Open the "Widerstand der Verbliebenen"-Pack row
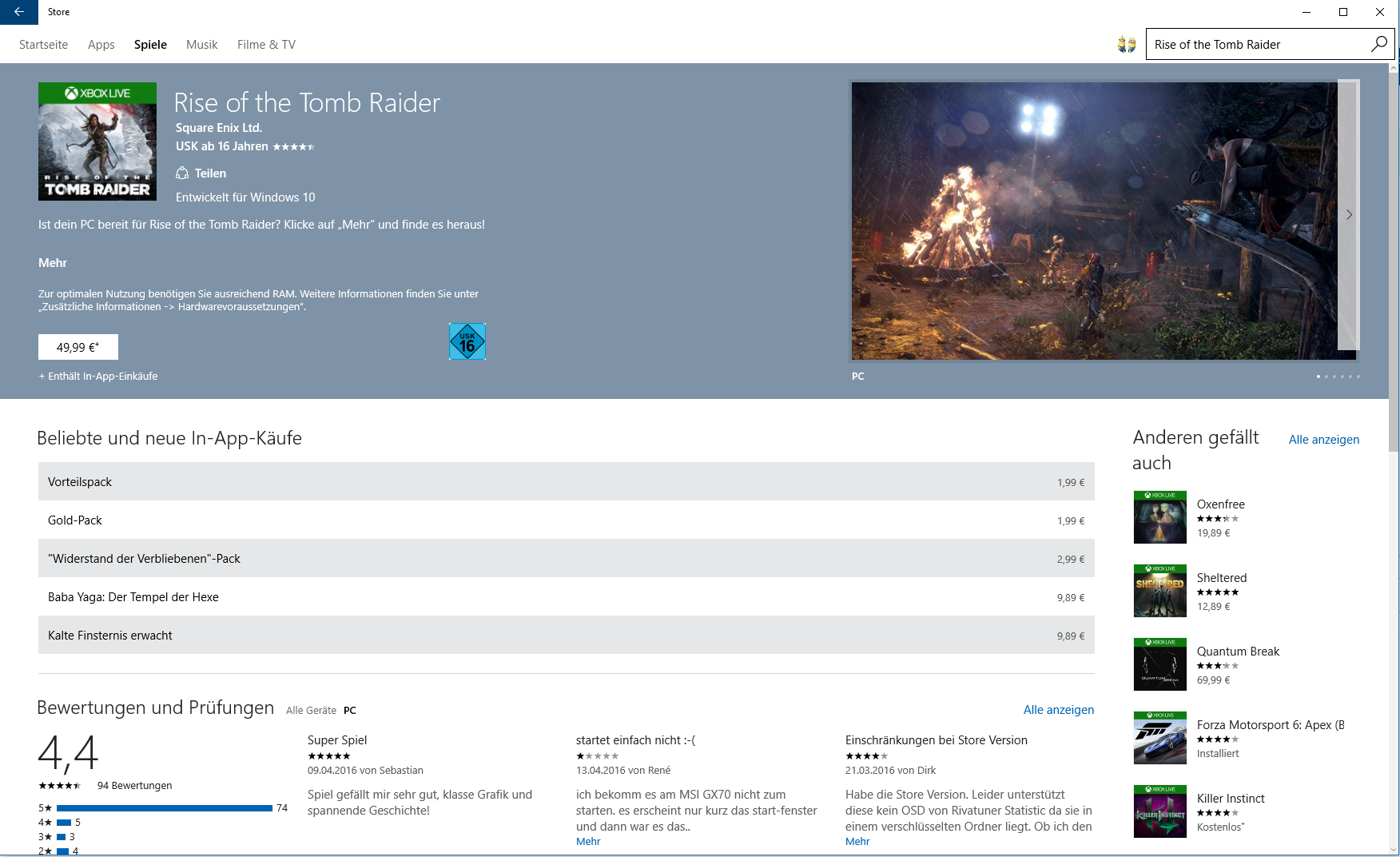The height and width of the screenshot is (857, 1400). point(566,558)
